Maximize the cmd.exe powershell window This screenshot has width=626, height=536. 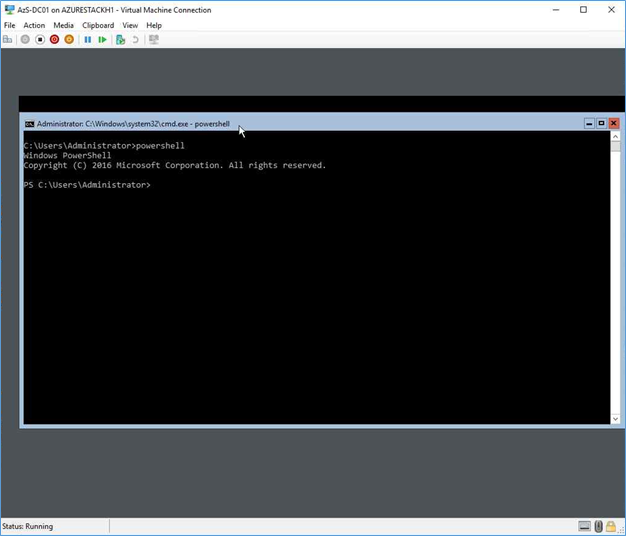(601, 124)
